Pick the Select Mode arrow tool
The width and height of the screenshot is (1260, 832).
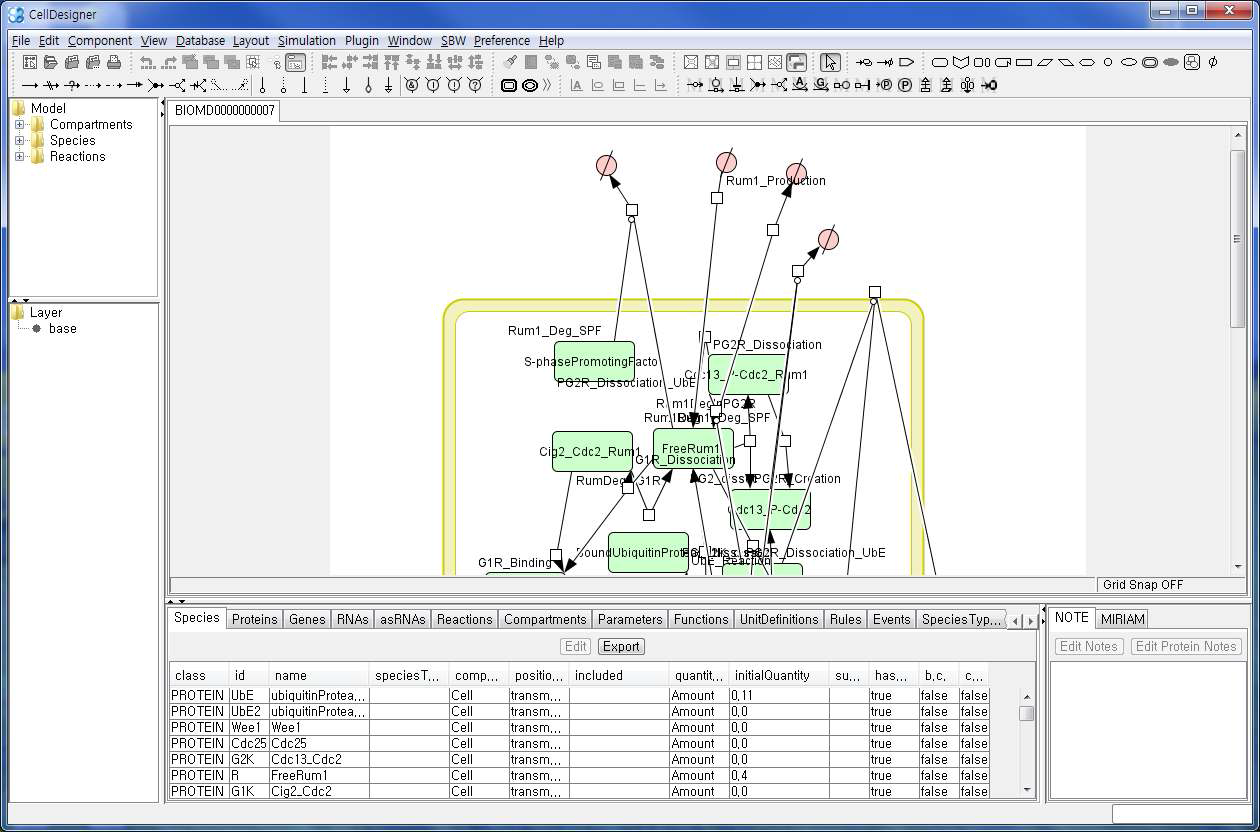pyautogui.click(x=830, y=62)
